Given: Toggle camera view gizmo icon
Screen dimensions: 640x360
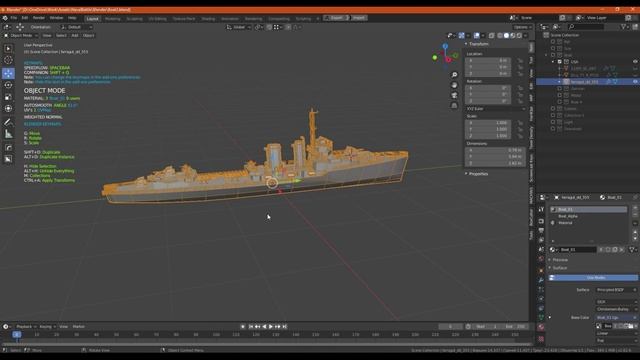Looking at the screenshot, I should click(x=454, y=95).
